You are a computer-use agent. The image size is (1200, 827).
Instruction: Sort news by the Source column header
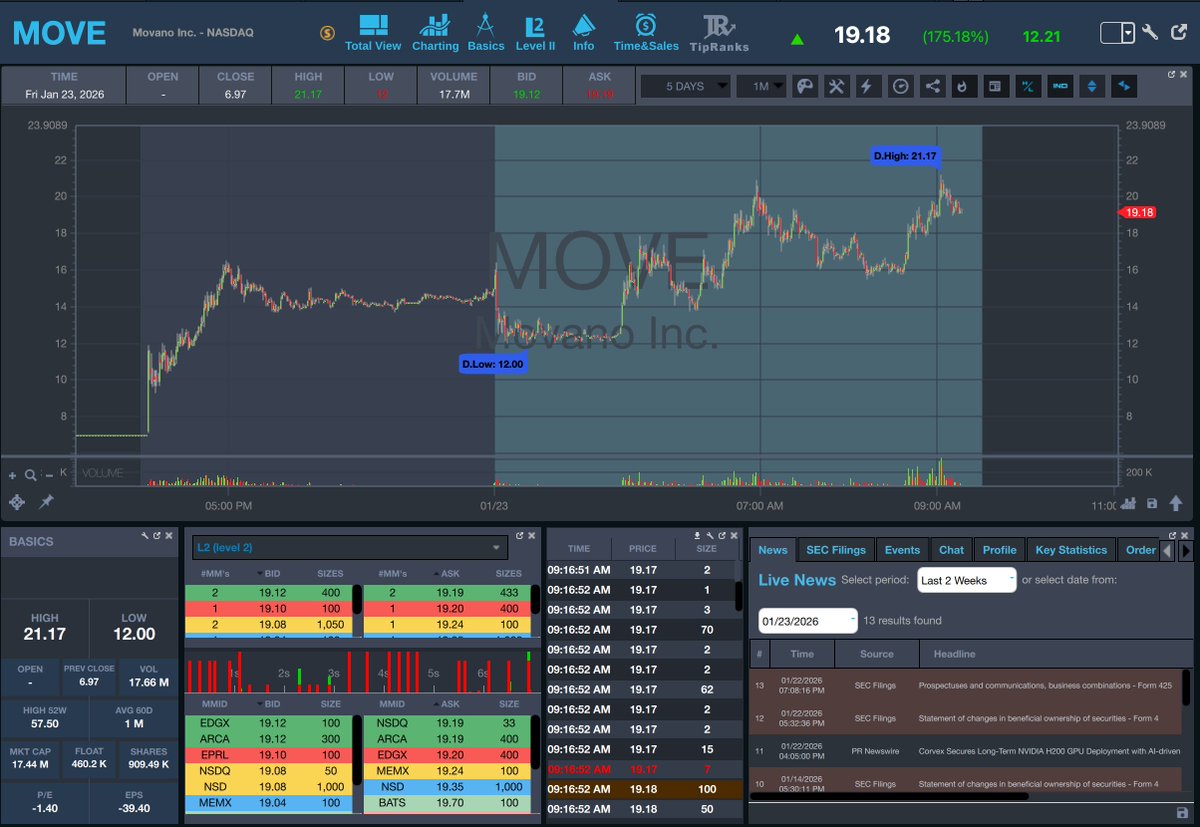pos(876,654)
